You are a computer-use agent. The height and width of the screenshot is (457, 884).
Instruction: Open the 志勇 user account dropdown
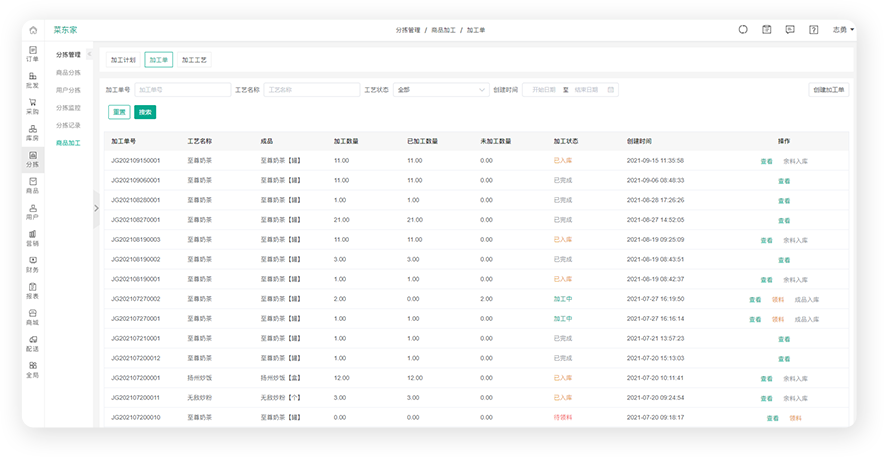coord(843,30)
